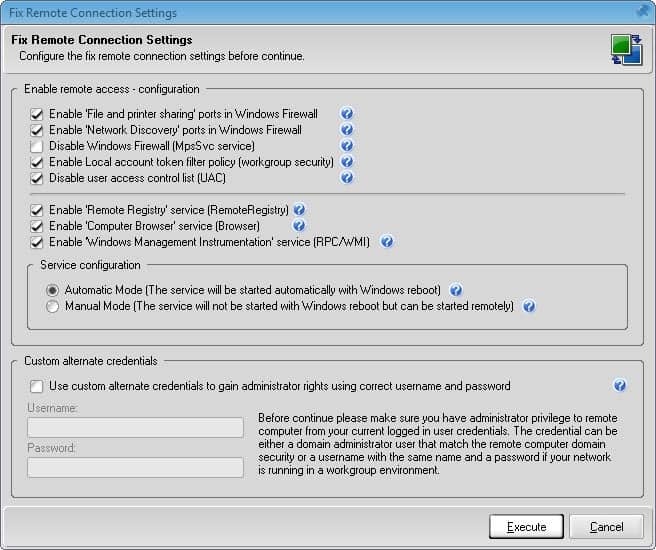This screenshot has height=550, width=656.
Task: Click help icon next to File and printer sharing
Action: pos(347,114)
